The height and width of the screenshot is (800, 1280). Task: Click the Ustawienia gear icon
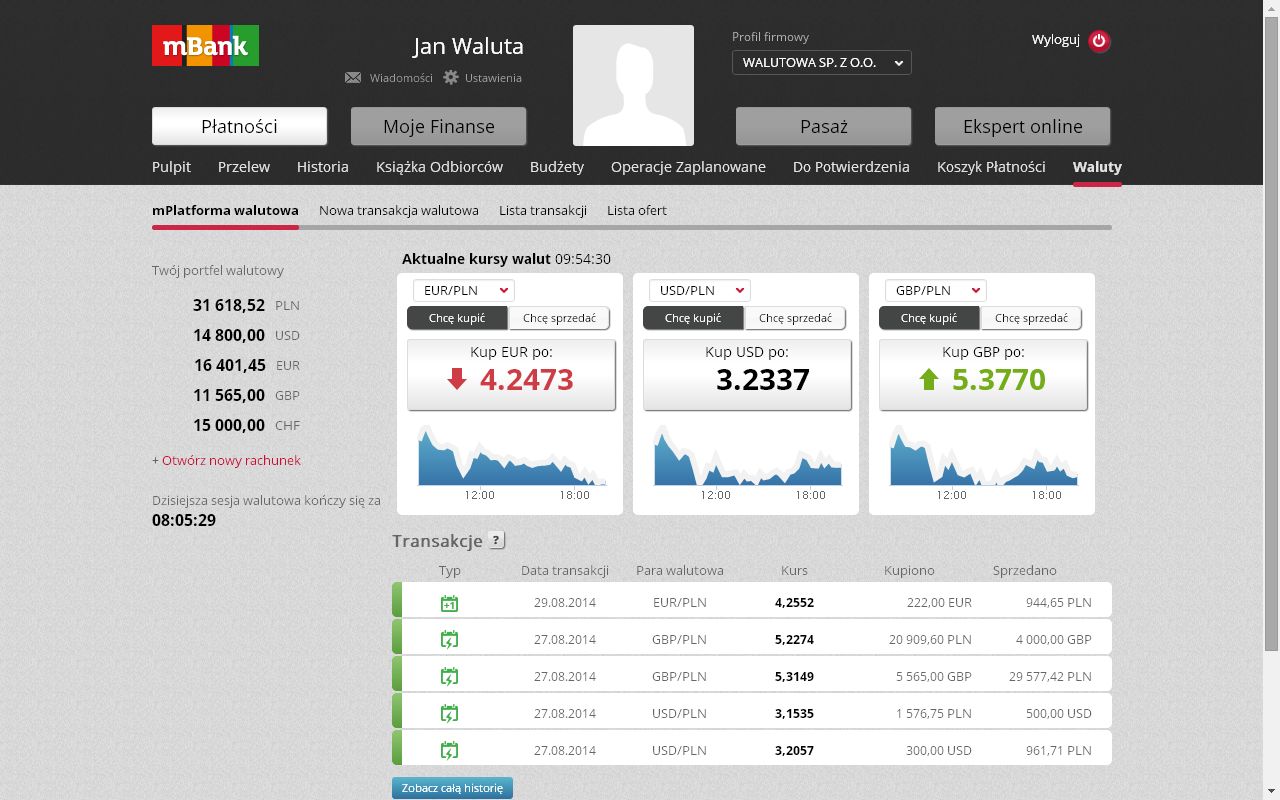451,77
